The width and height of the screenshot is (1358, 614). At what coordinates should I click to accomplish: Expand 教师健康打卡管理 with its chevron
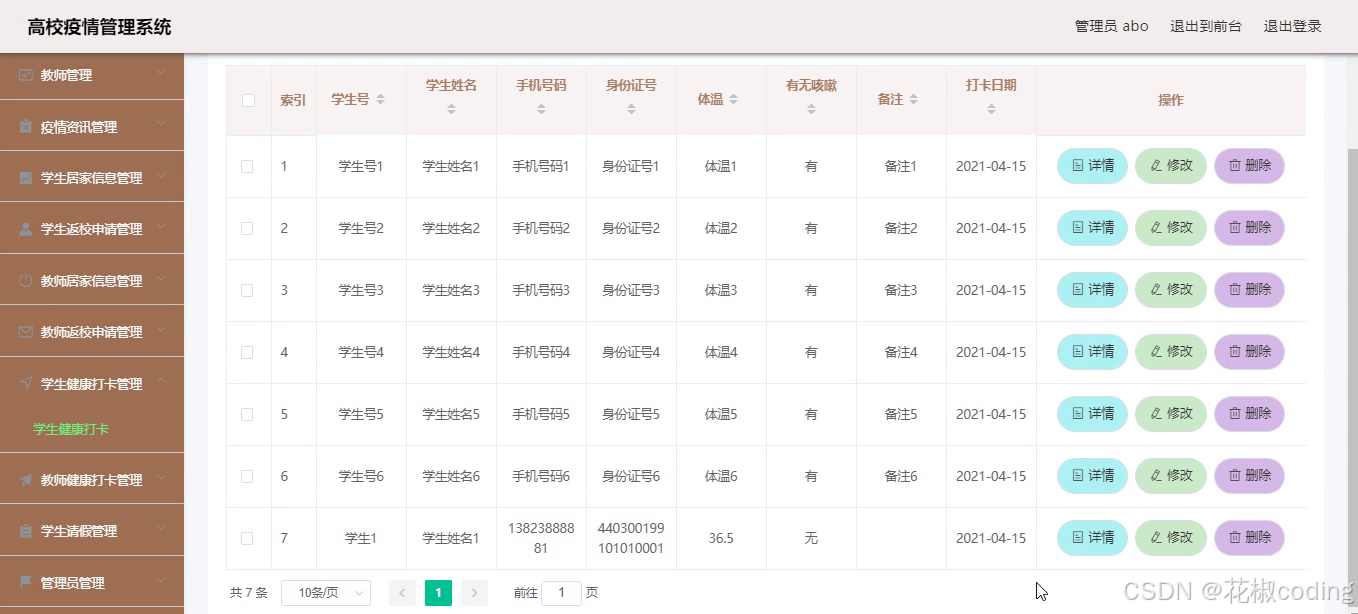(x=160, y=479)
